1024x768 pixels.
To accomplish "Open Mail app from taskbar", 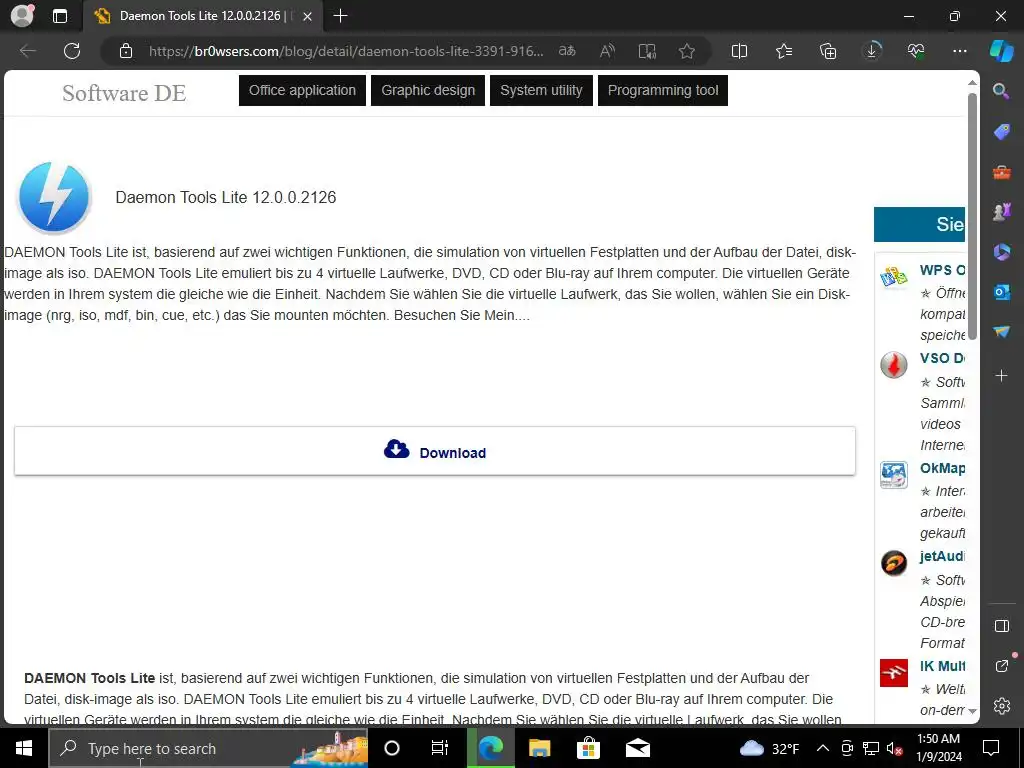I will [x=637, y=748].
